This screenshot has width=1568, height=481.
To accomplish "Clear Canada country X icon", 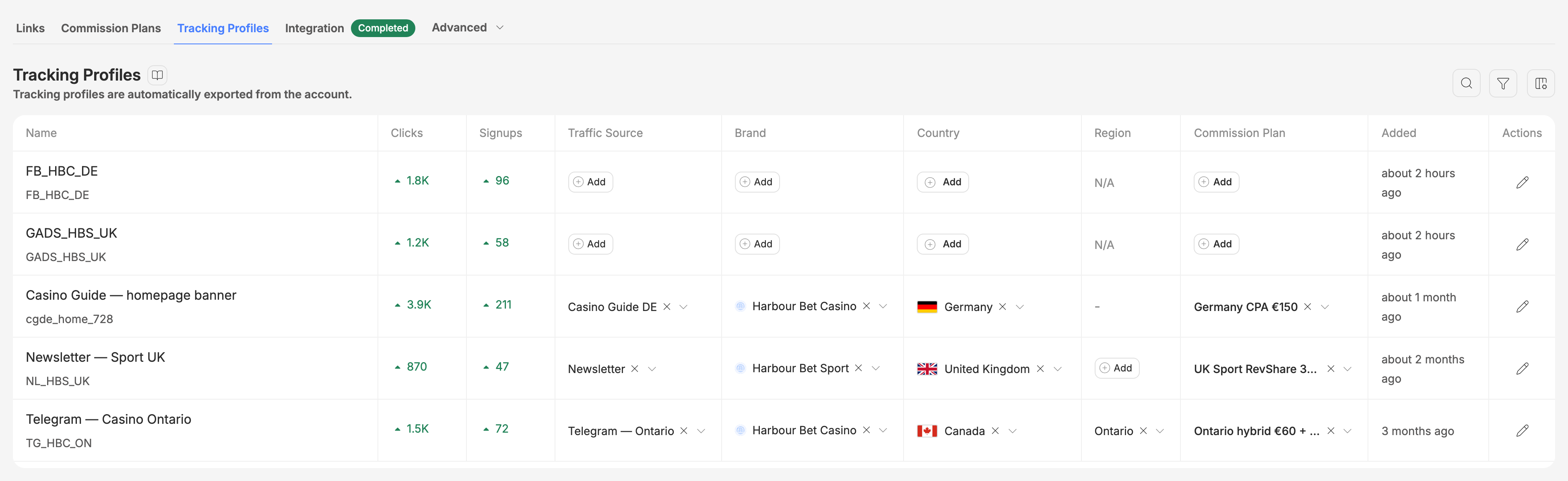I will pos(995,431).
